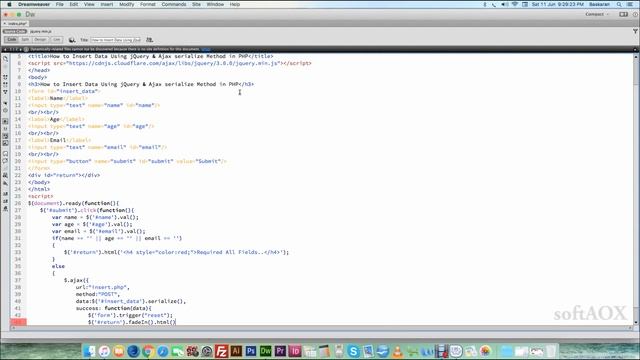
Task: Click the div id="return" line
Action: (x=64, y=175)
